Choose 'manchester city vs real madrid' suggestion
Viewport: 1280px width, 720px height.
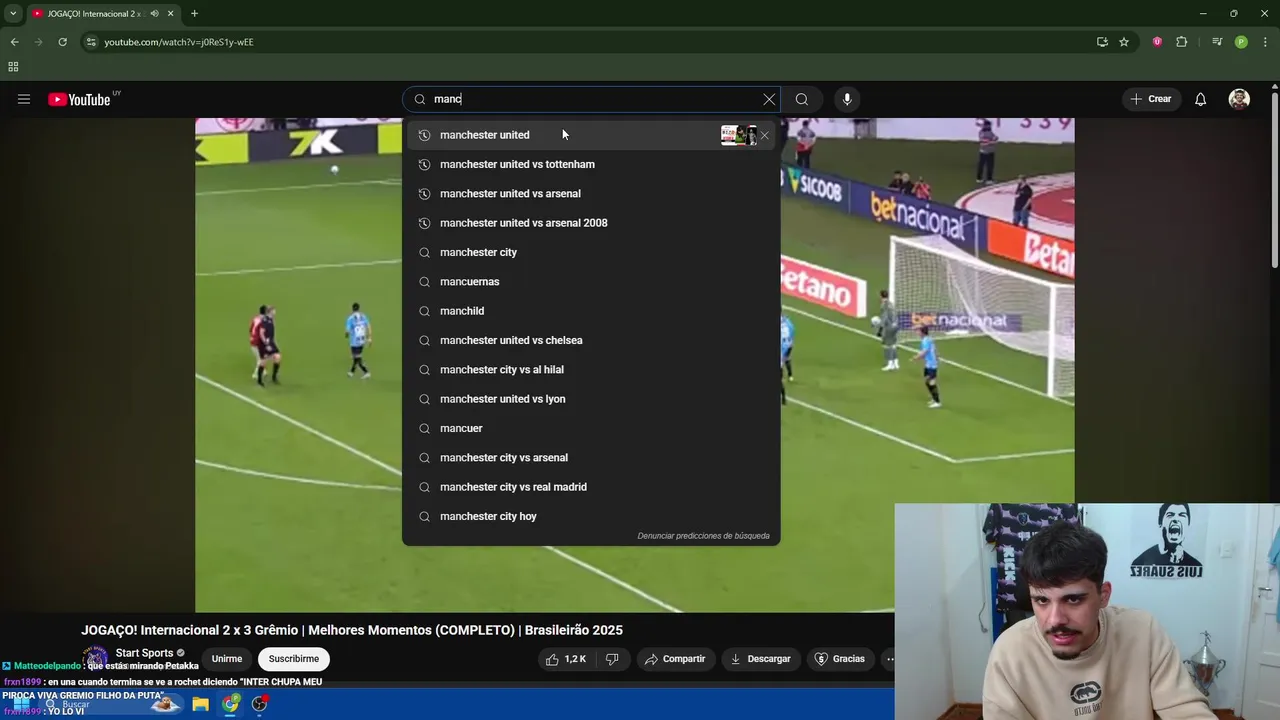pyautogui.click(x=591, y=487)
